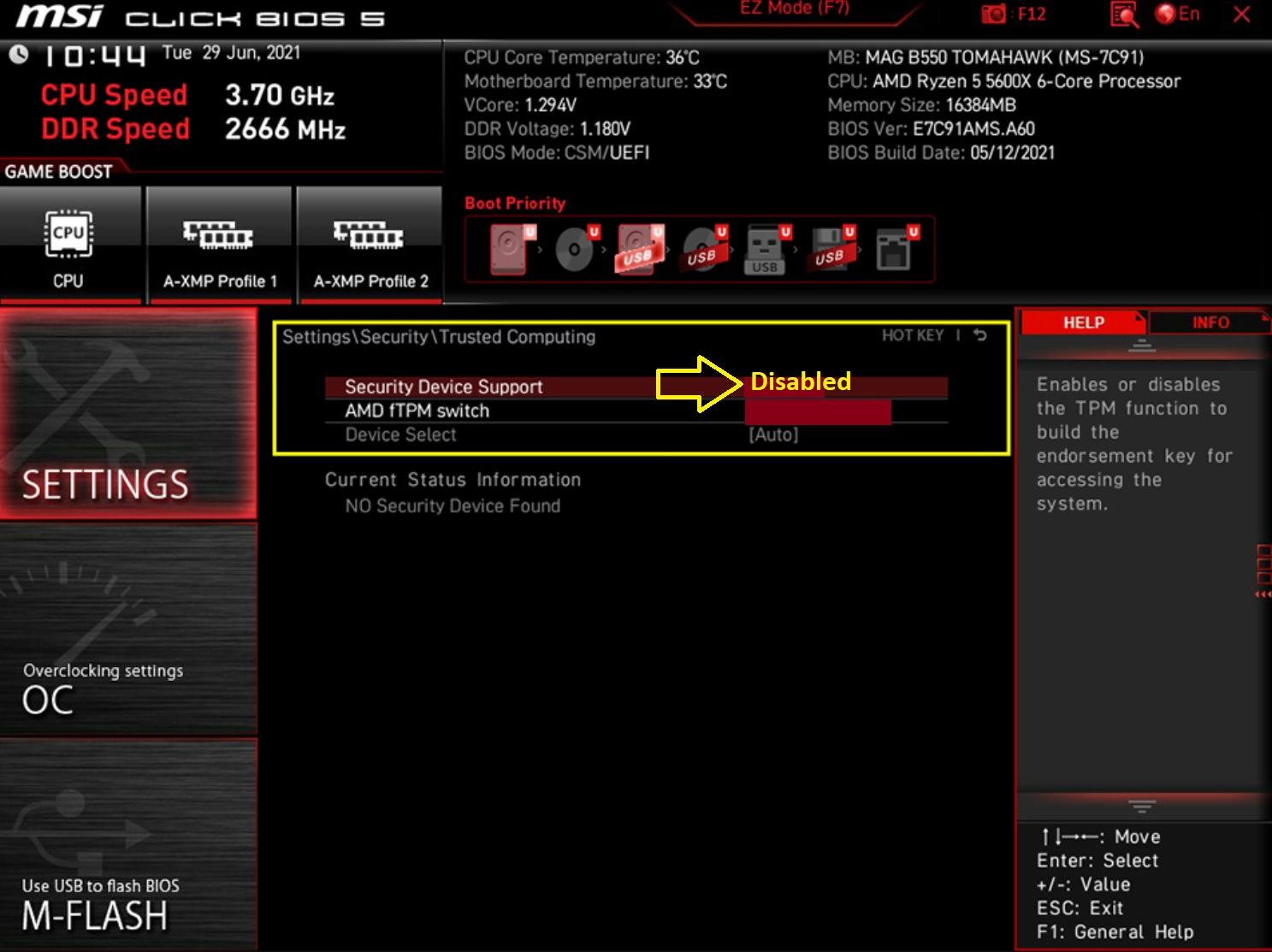Screen dimensions: 1272x952
Task: Select the USB hard disk boot device icon
Action: click(x=640, y=249)
